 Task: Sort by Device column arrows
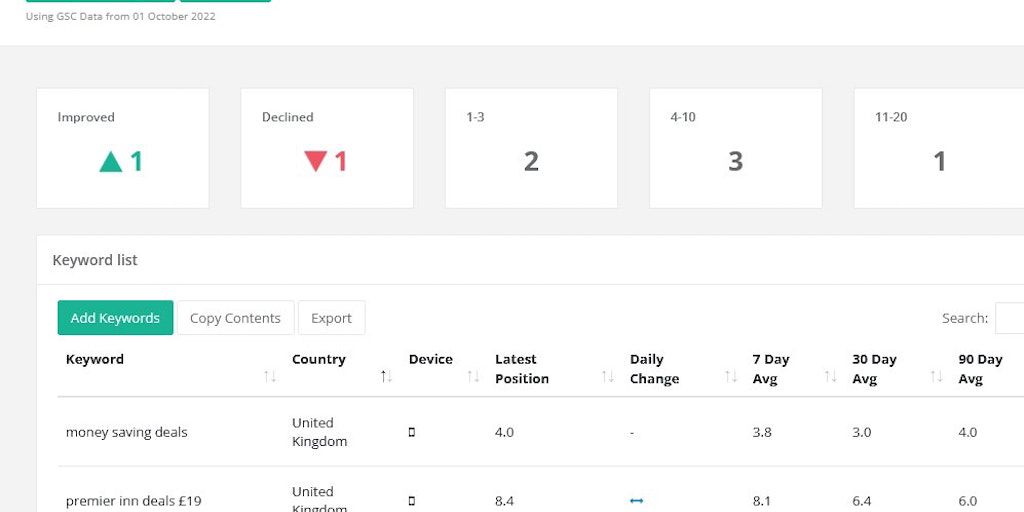[474, 377]
